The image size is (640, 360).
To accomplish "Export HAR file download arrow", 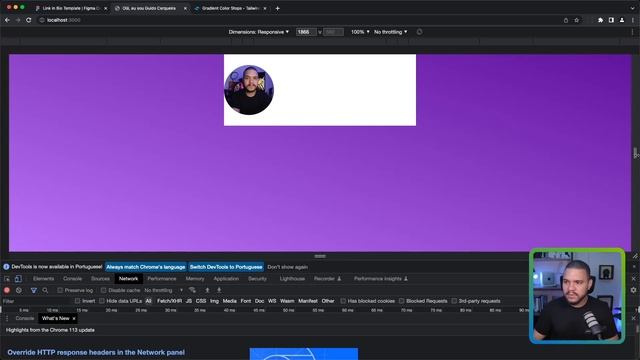I will [219, 290].
